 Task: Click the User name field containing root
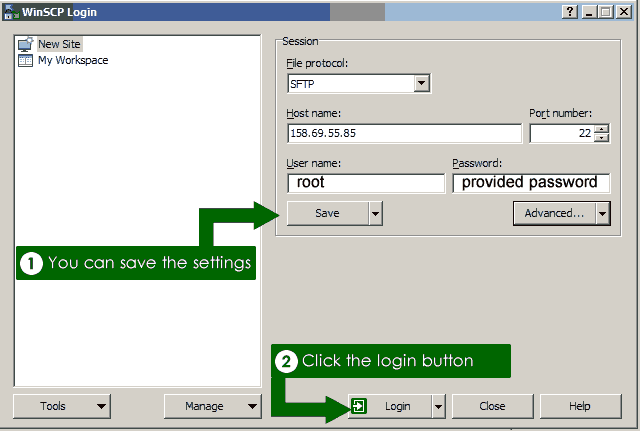(365, 183)
